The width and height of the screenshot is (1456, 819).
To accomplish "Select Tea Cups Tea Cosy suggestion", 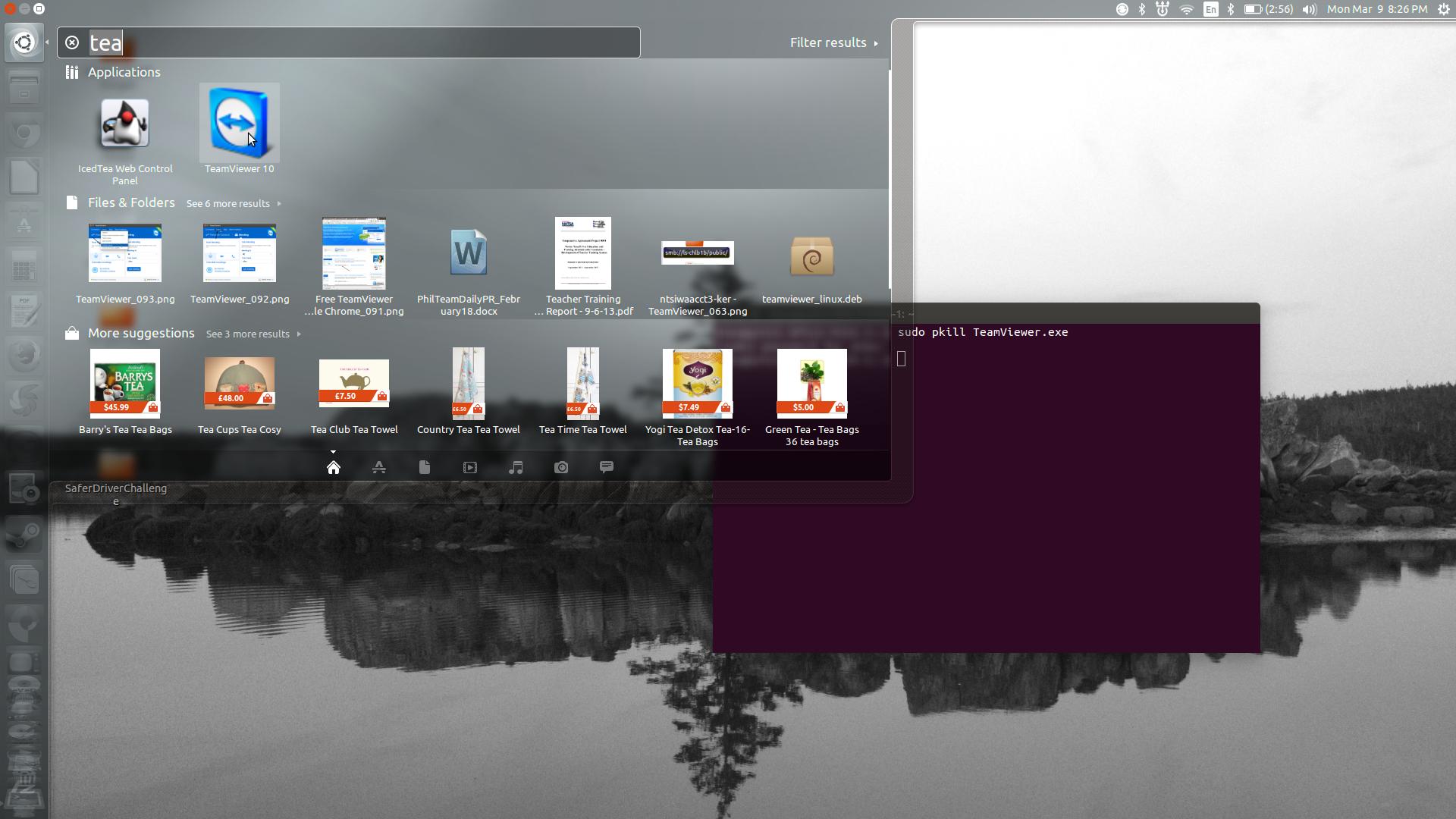I will point(240,394).
